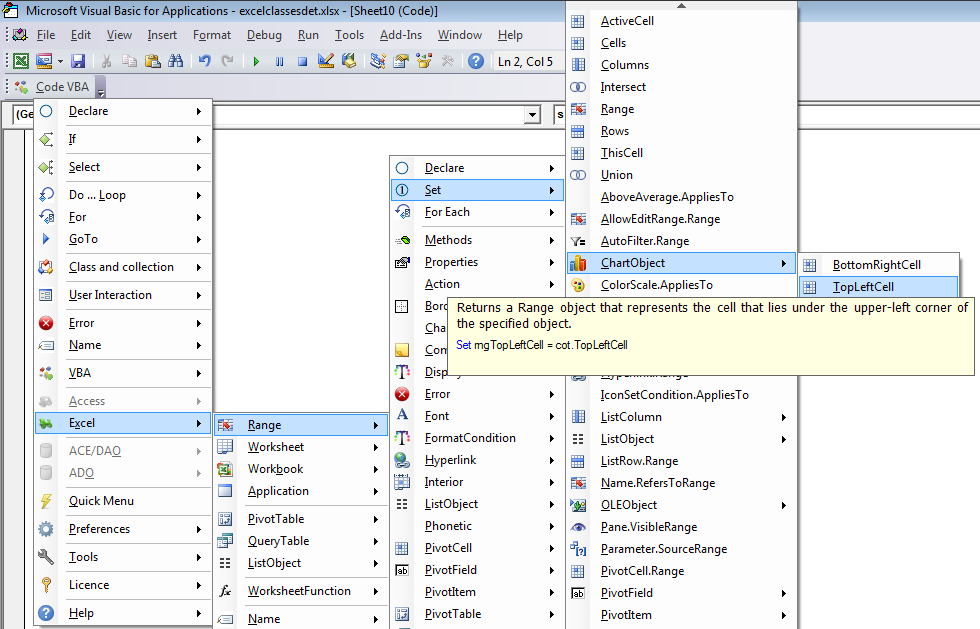Open the Window menu
The width and height of the screenshot is (980, 629).
[x=459, y=35]
